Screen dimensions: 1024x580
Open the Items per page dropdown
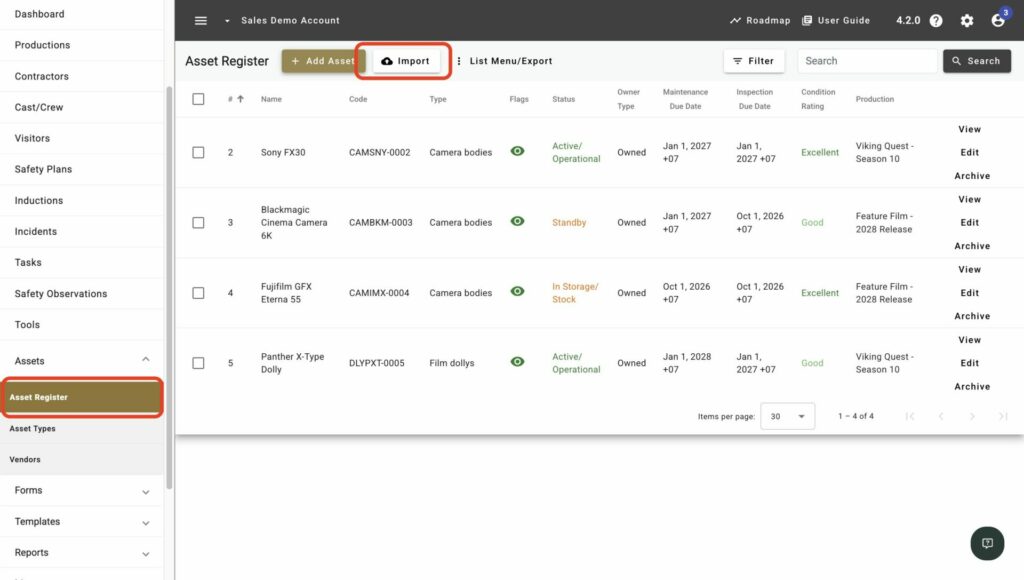click(788, 416)
